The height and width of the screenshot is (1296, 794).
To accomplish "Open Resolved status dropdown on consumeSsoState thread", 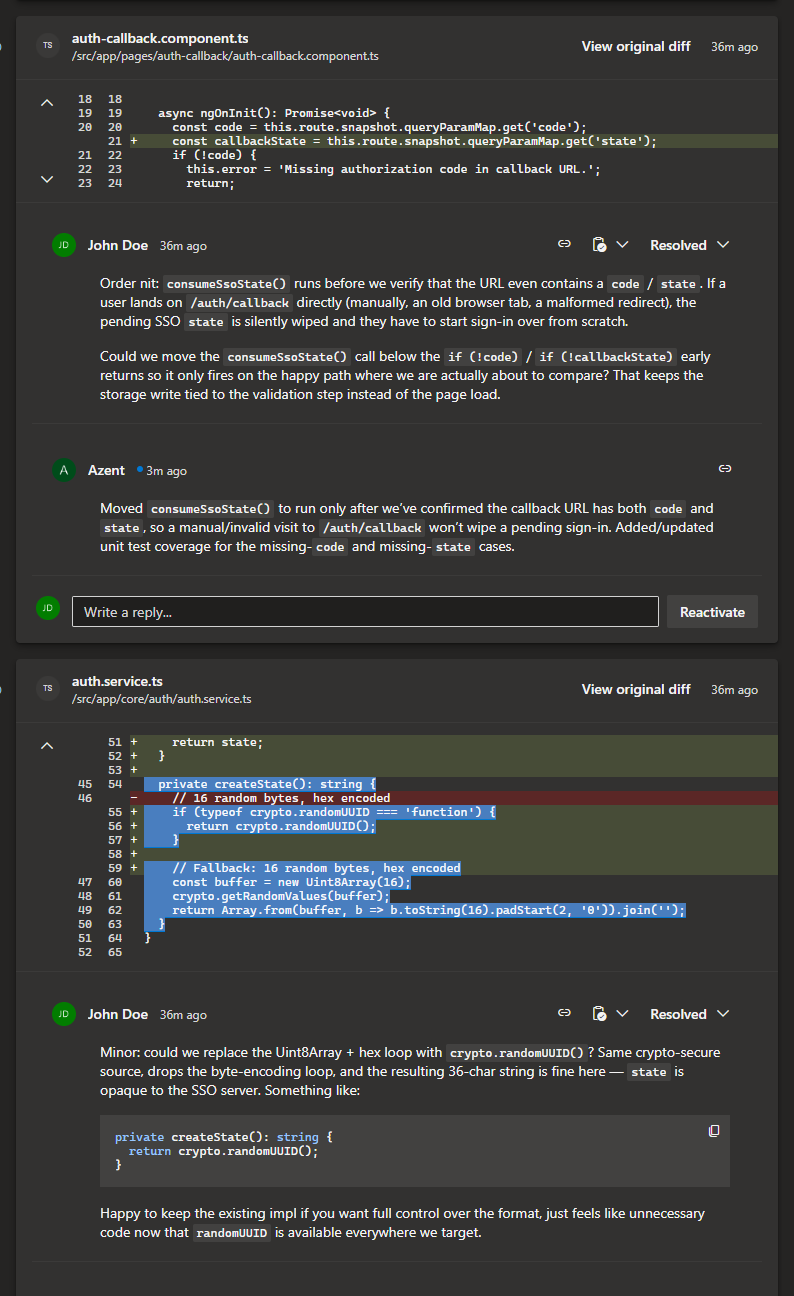I will coord(690,245).
